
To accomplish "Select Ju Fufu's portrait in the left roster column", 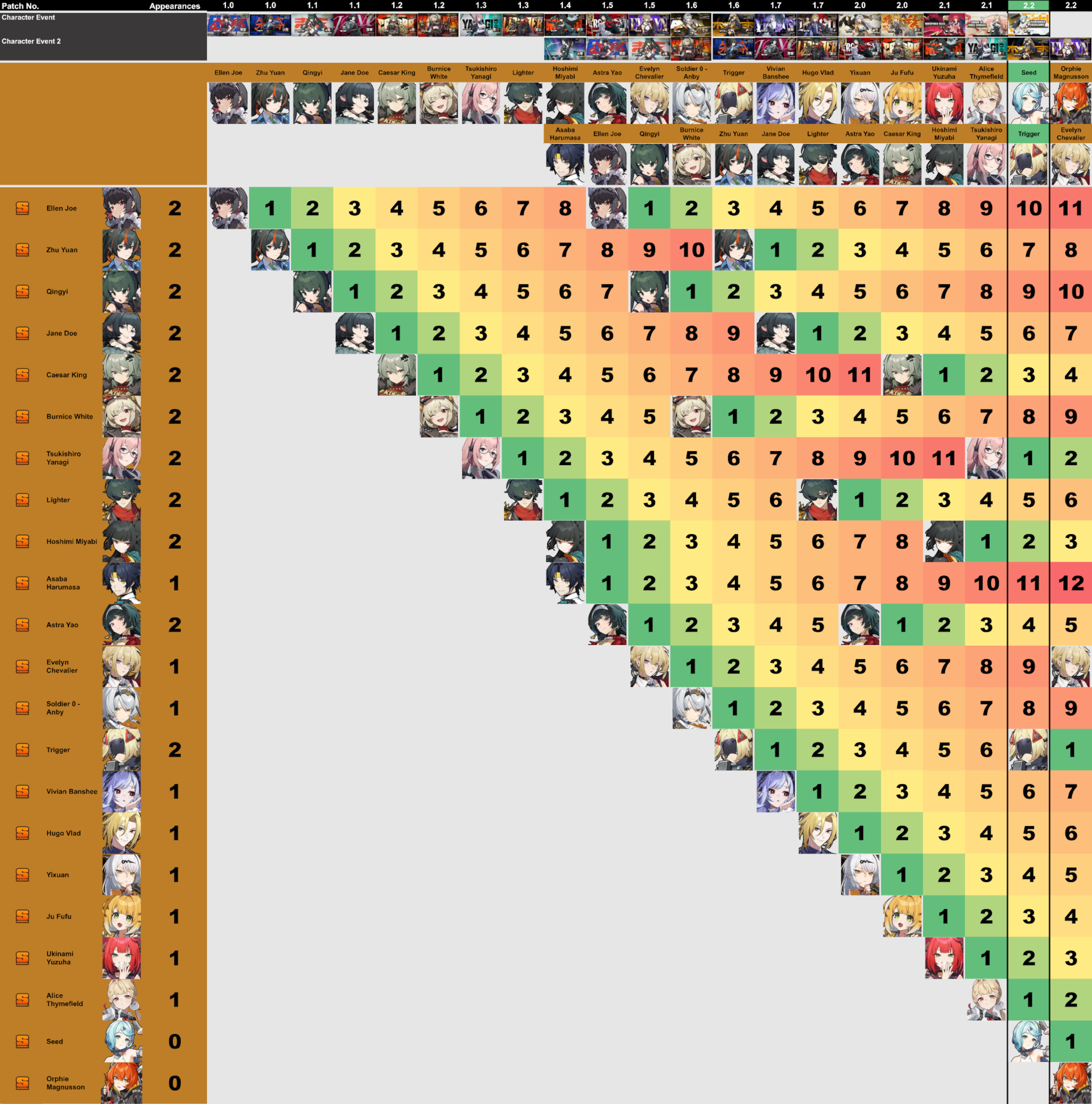I will coord(122,917).
